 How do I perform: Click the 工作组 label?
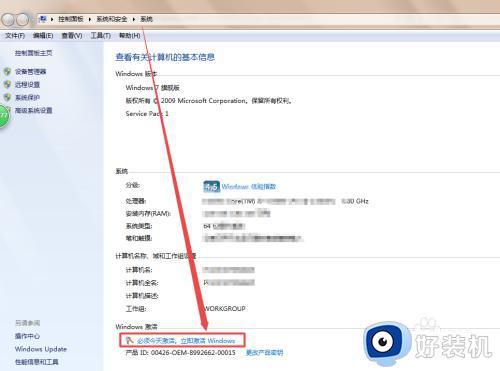tap(136, 309)
